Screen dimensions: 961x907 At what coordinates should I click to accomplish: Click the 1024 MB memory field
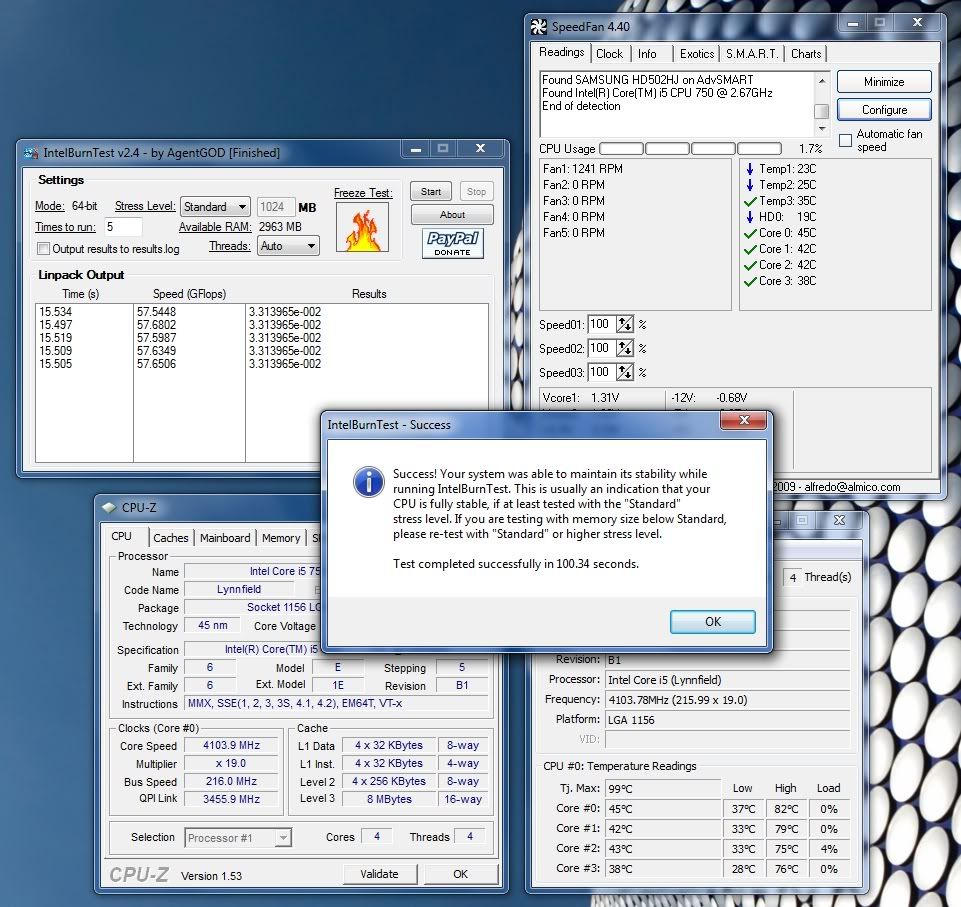coord(275,207)
